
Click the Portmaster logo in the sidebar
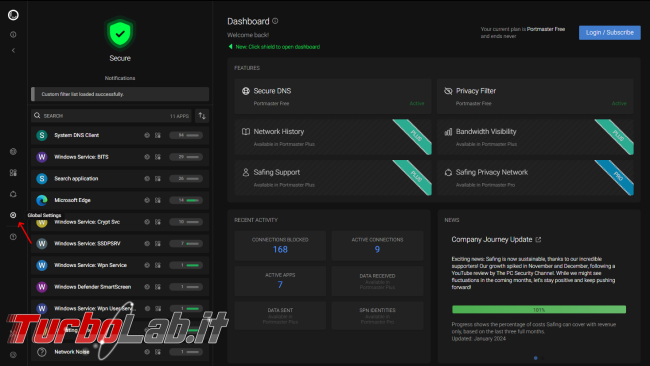click(13, 15)
